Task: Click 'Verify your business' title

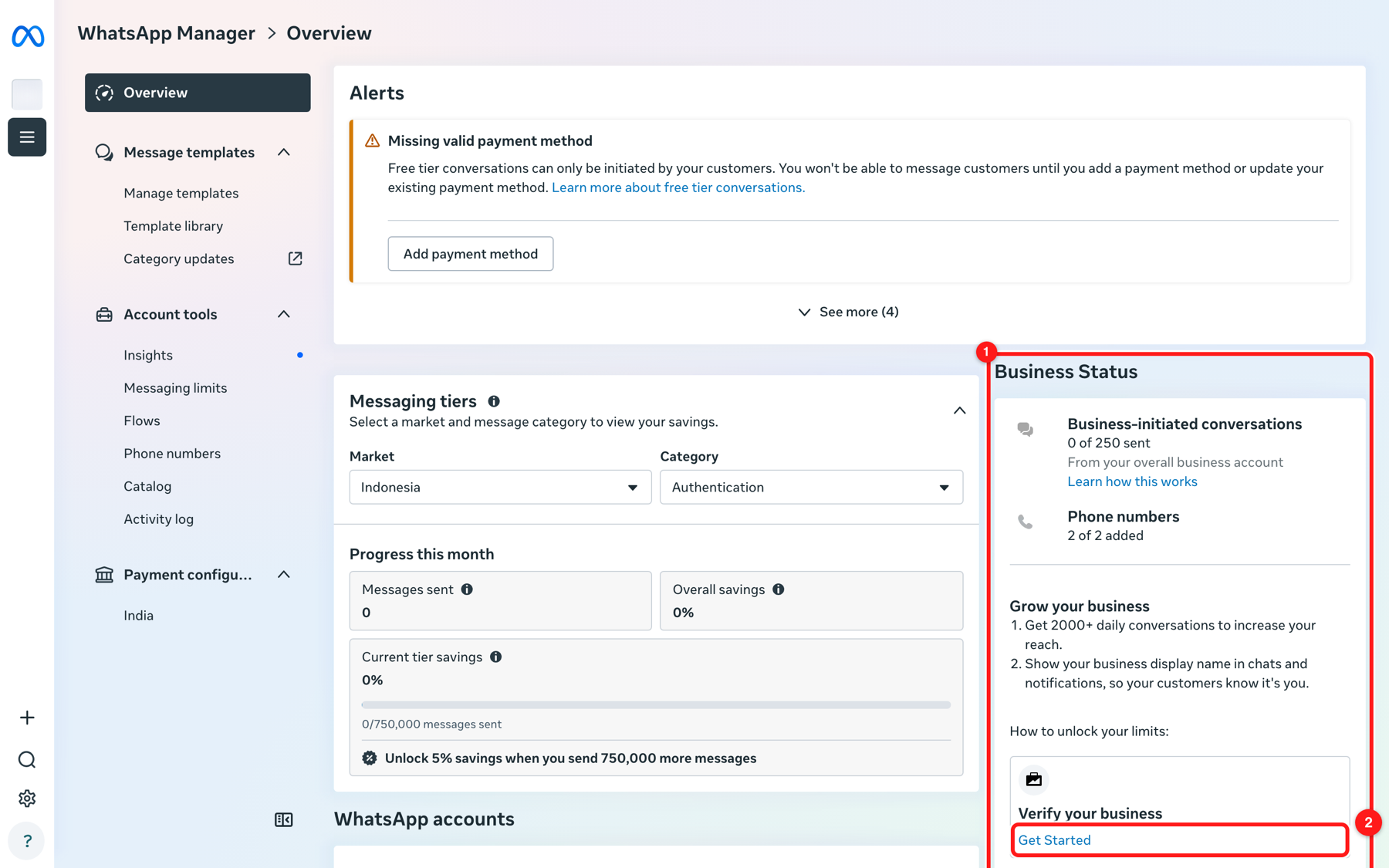Action: 1090,813
